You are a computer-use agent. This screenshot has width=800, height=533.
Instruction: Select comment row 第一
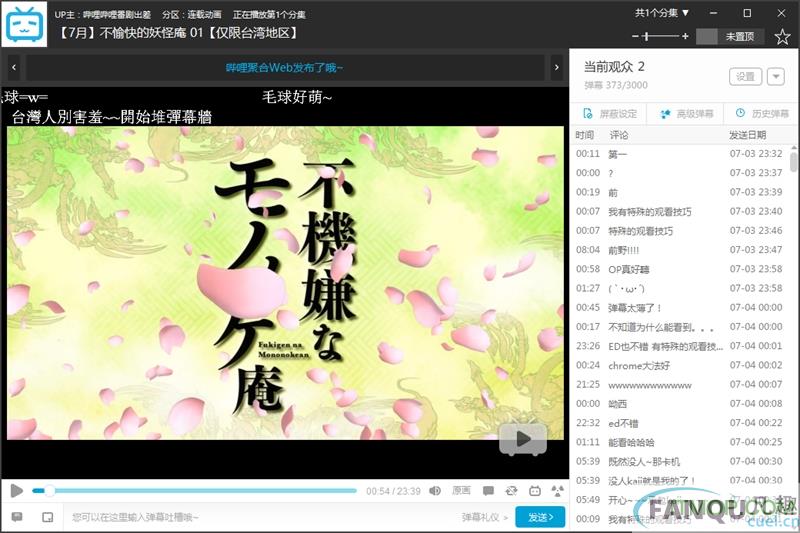[x=681, y=154]
